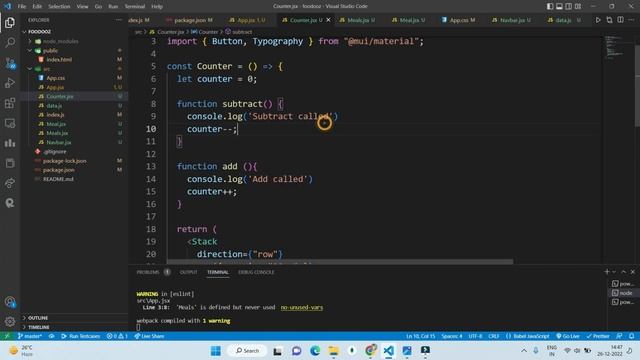Open index.html in the explorer
This screenshot has width=640, height=360.
coord(59,60)
